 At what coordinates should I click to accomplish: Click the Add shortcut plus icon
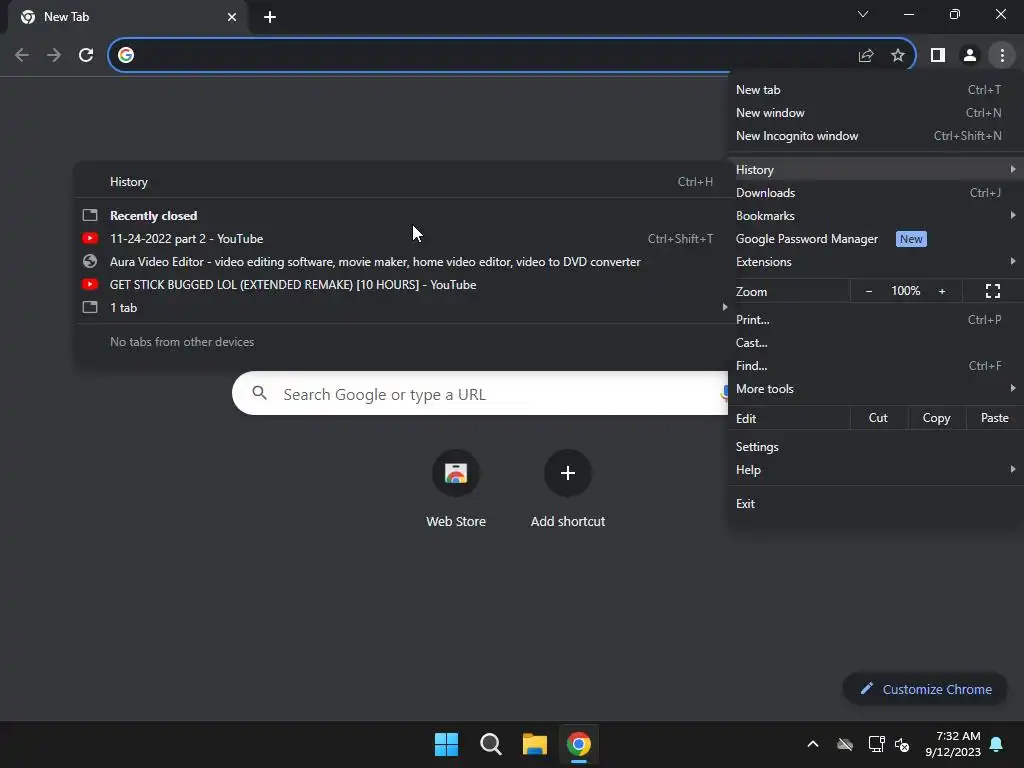568,473
